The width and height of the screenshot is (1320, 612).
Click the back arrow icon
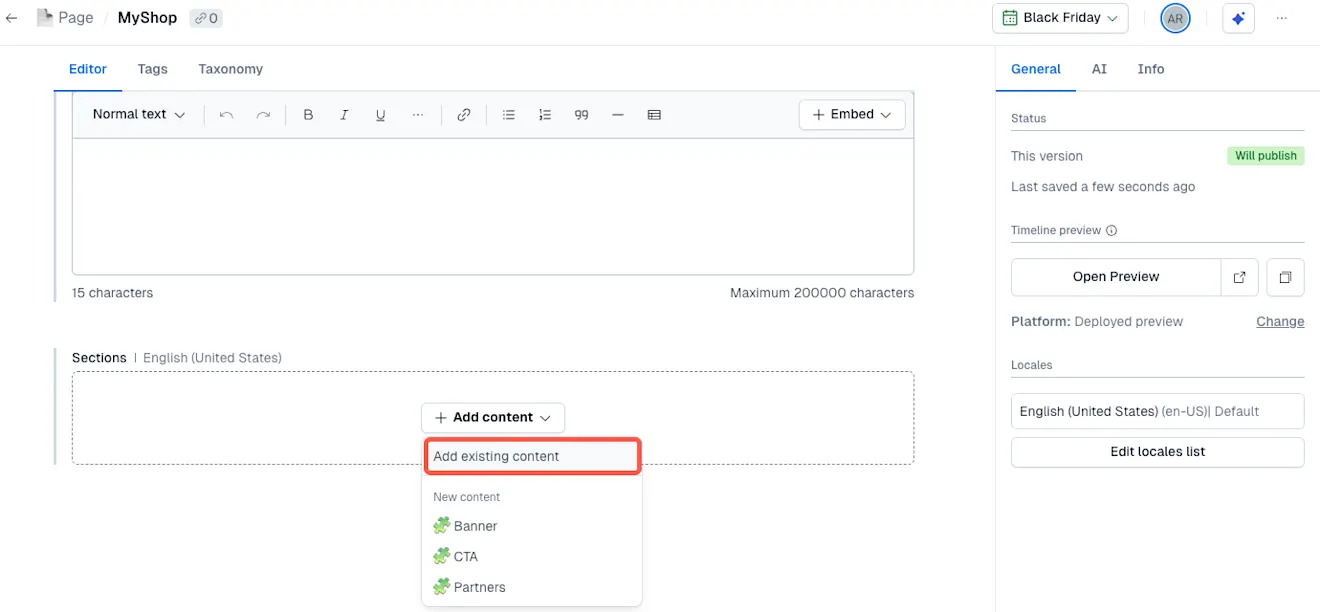(11, 18)
